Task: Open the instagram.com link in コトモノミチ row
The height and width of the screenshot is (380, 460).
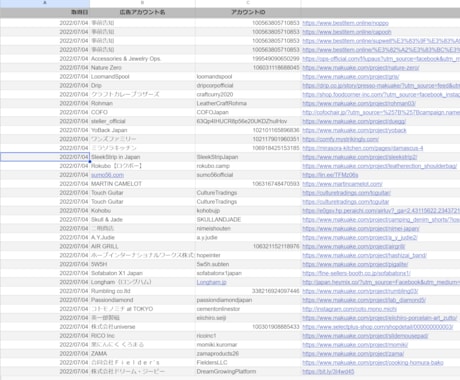Action: pyautogui.click(x=349, y=309)
